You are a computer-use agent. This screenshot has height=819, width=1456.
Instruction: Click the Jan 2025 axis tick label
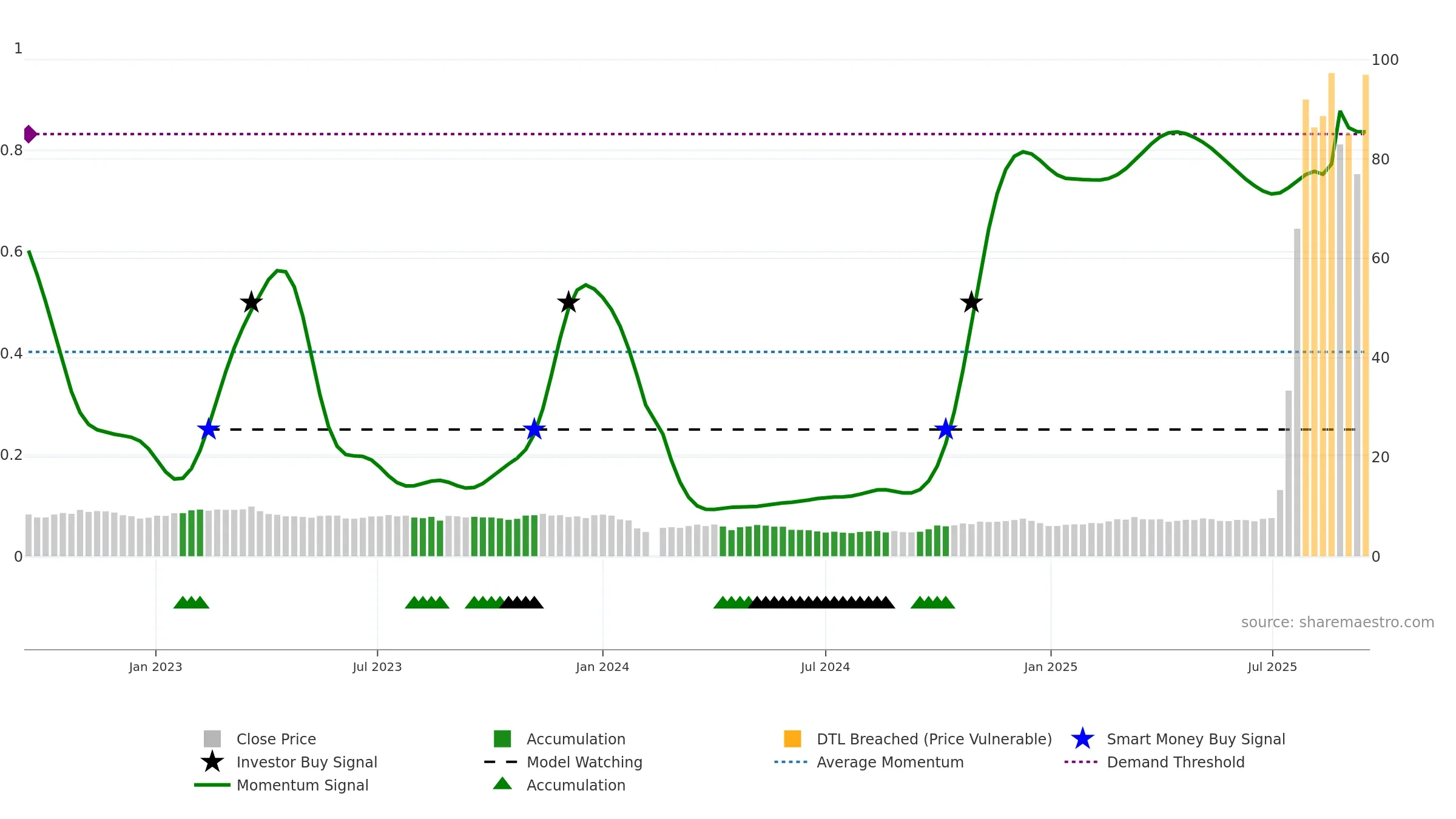[1051, 667]
